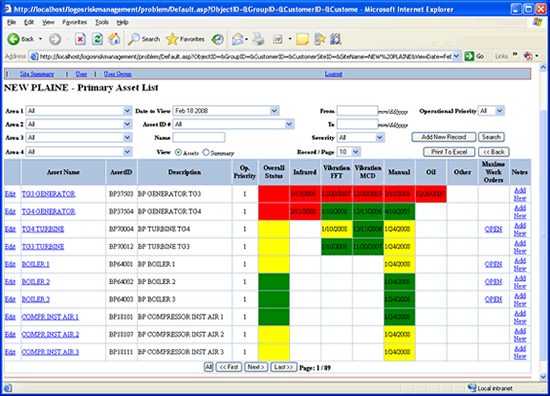Open the Mail envelope icon
550x396 pixels.
[x=238, y=39]
